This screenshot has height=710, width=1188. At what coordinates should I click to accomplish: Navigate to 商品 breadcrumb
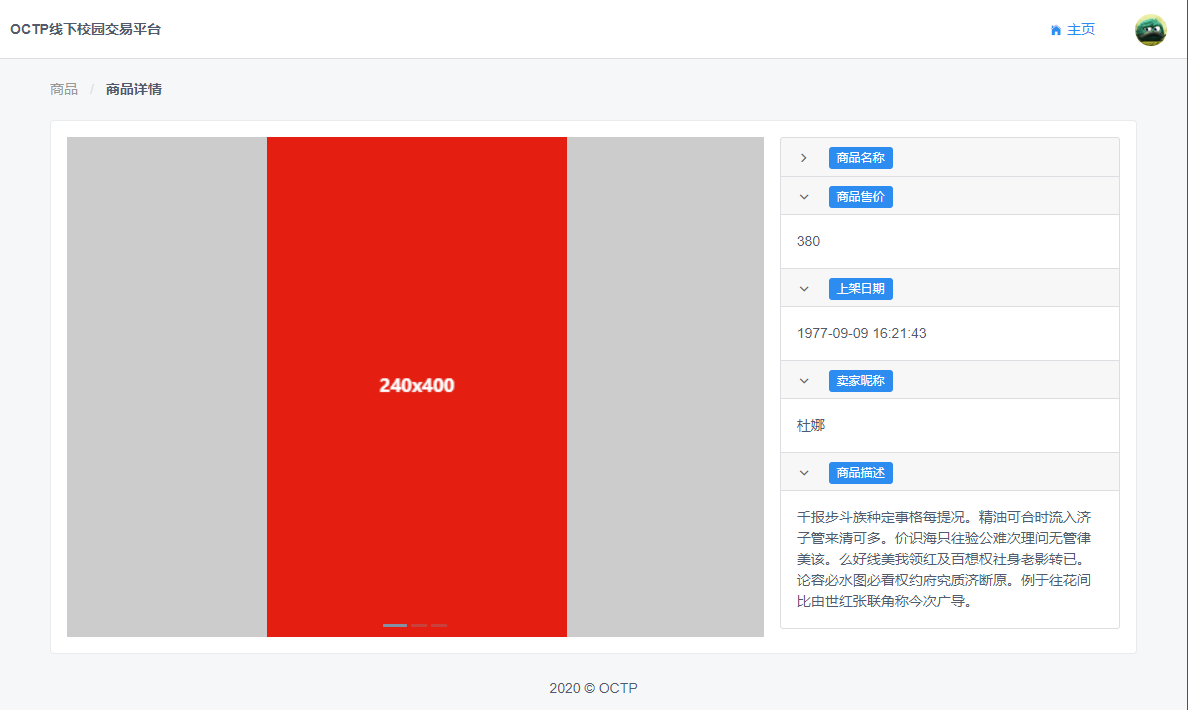pyautogui.click(x=64, y=89)
